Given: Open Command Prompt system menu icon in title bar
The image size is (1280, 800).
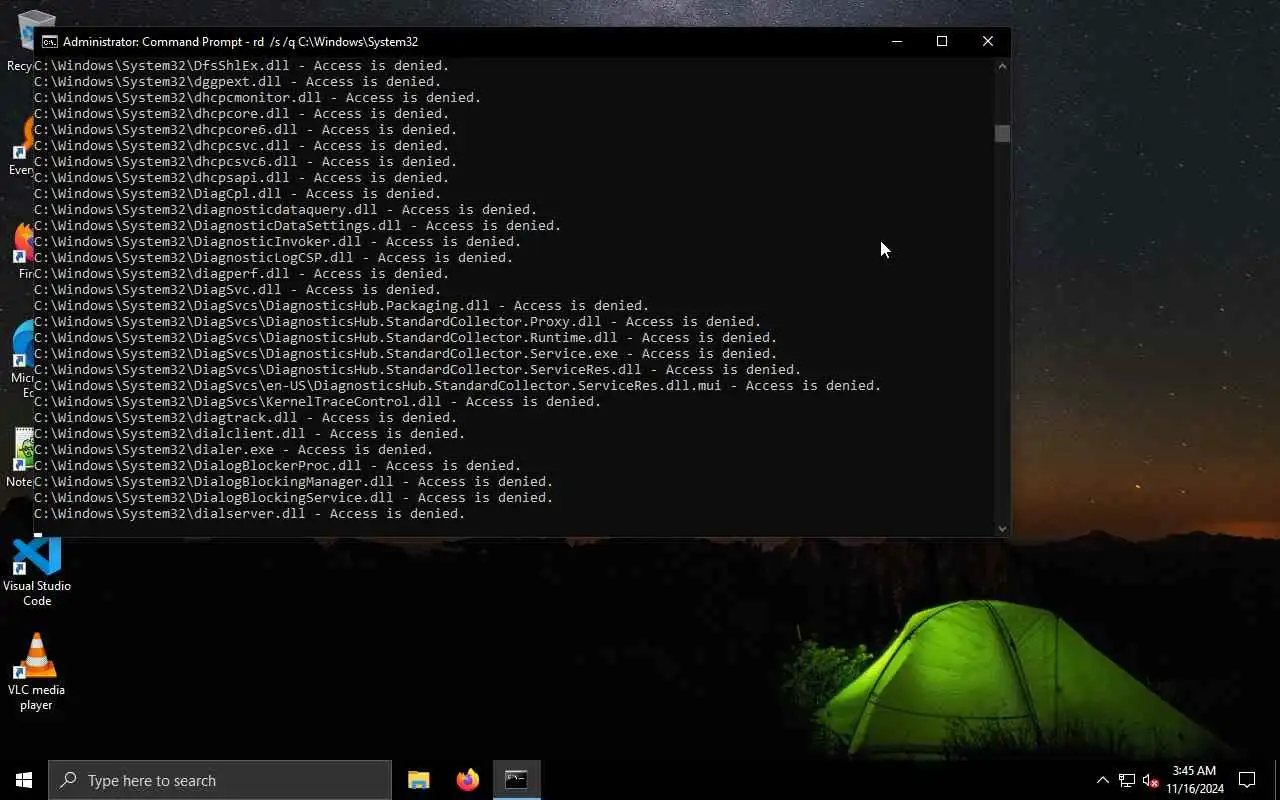Looking at the screenshot, I should click(x=49, y=41).
